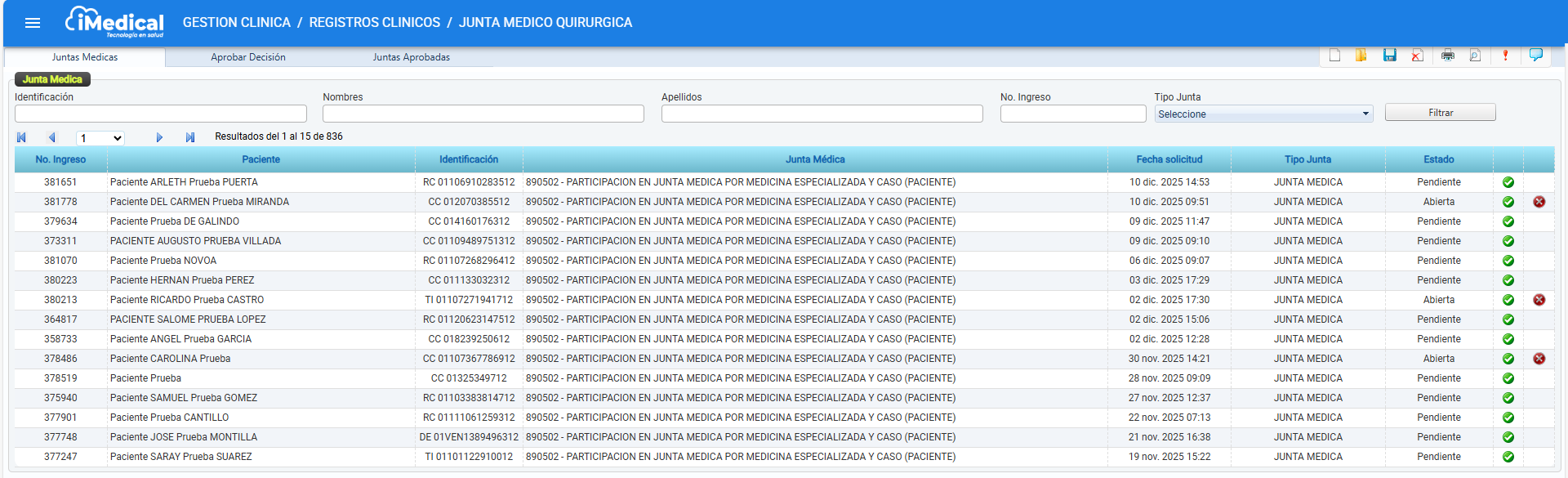Screen dimensions: 1568x478
Task: Click the yellow open folder icon
Action: 1361,56
